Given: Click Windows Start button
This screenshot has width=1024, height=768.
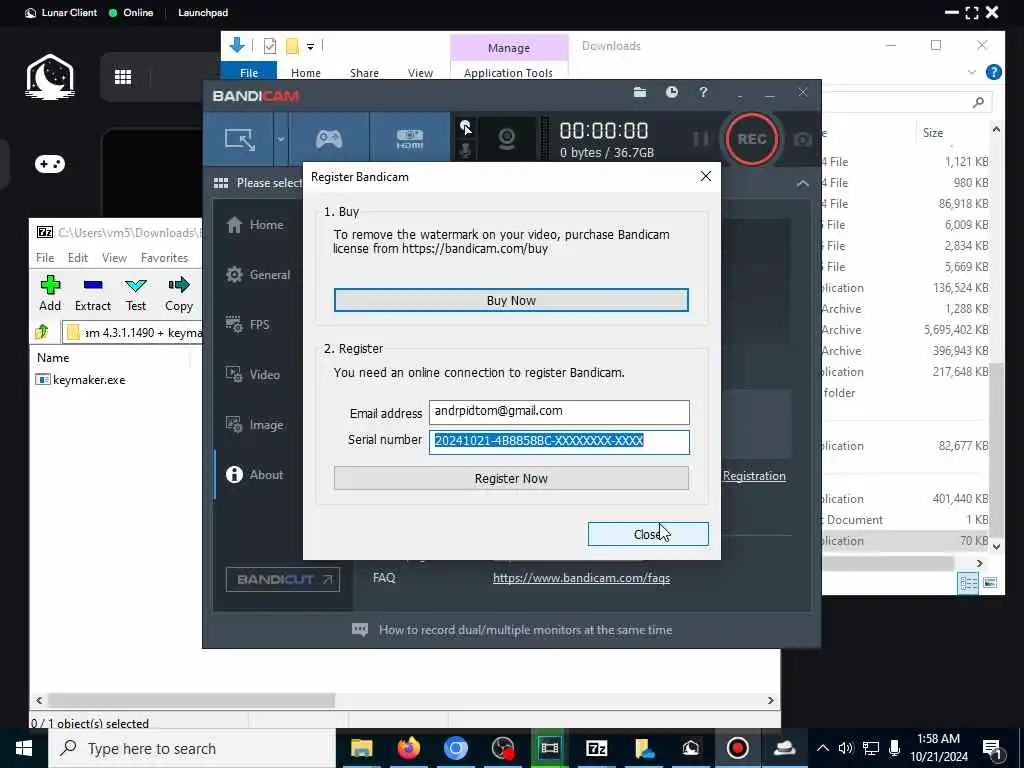Looking at the screenshot, I should click(24, 748).
